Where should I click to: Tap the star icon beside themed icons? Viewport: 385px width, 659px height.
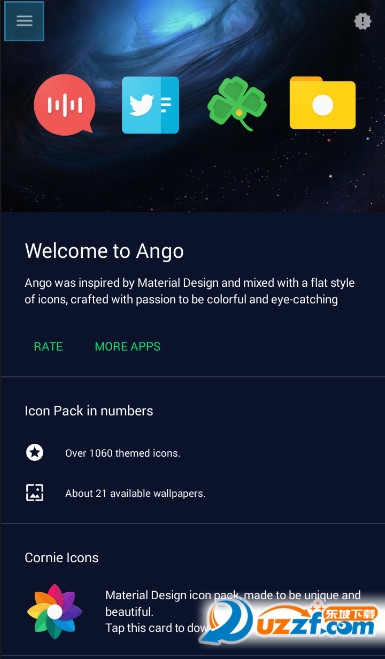click(x=34, y=453)
